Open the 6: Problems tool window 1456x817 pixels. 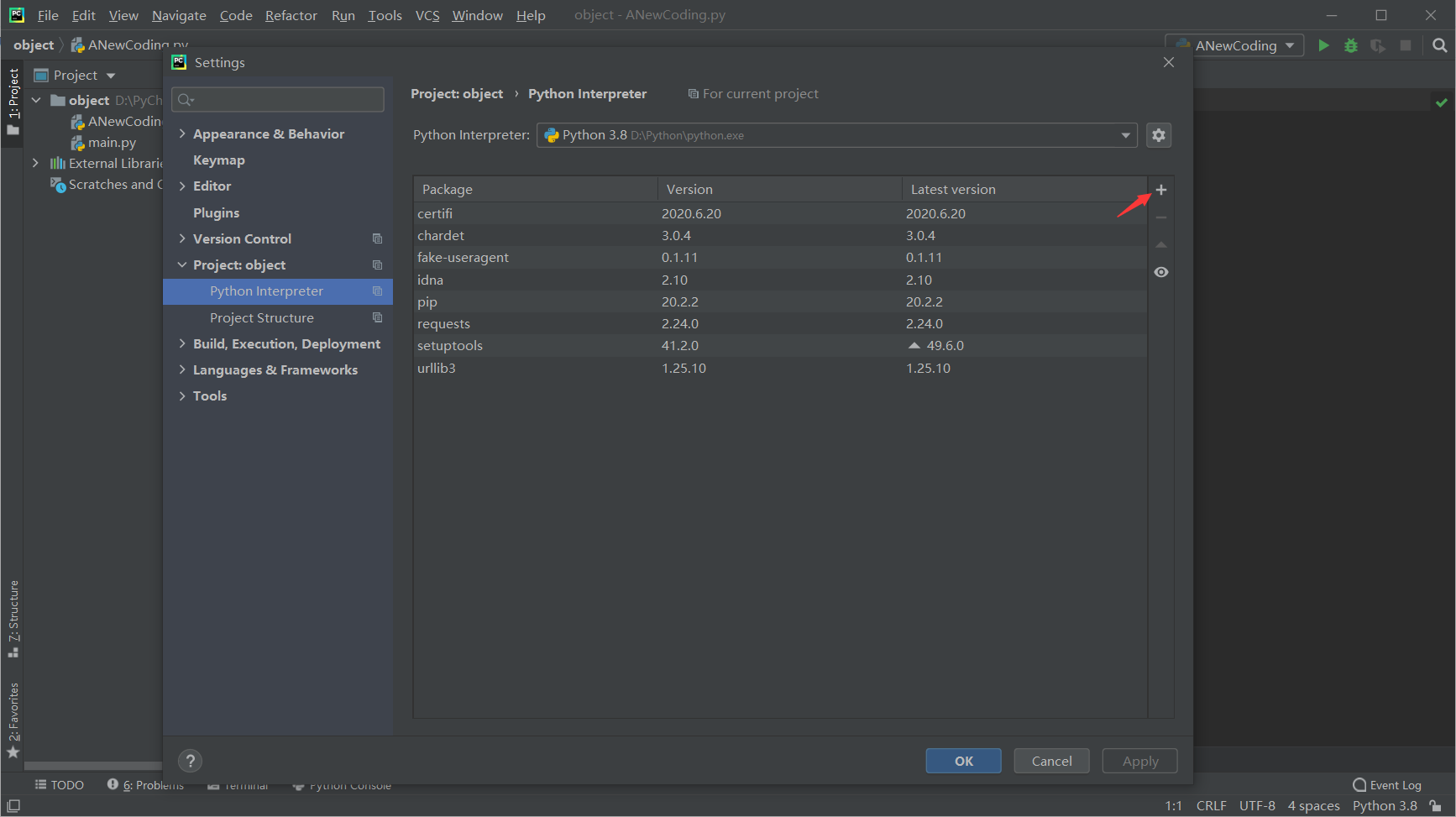coord(145,785)
